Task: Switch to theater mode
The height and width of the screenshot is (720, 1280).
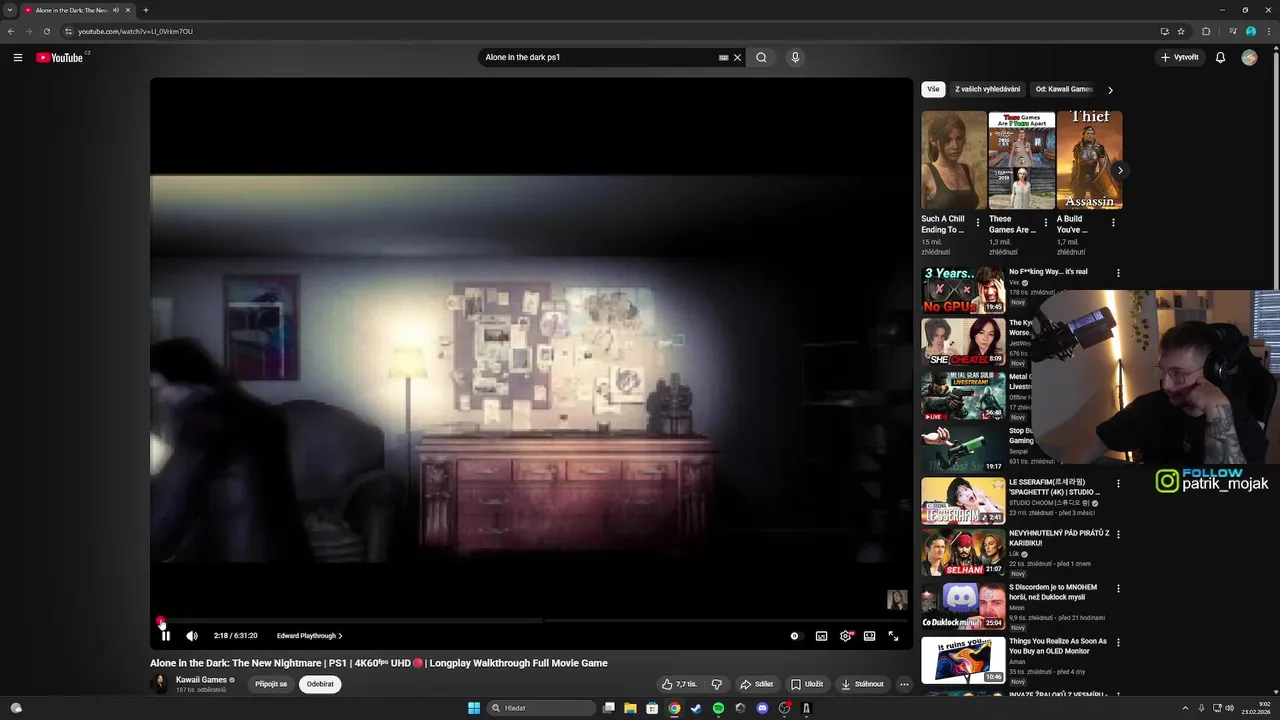Action: [x=870, y=636]
